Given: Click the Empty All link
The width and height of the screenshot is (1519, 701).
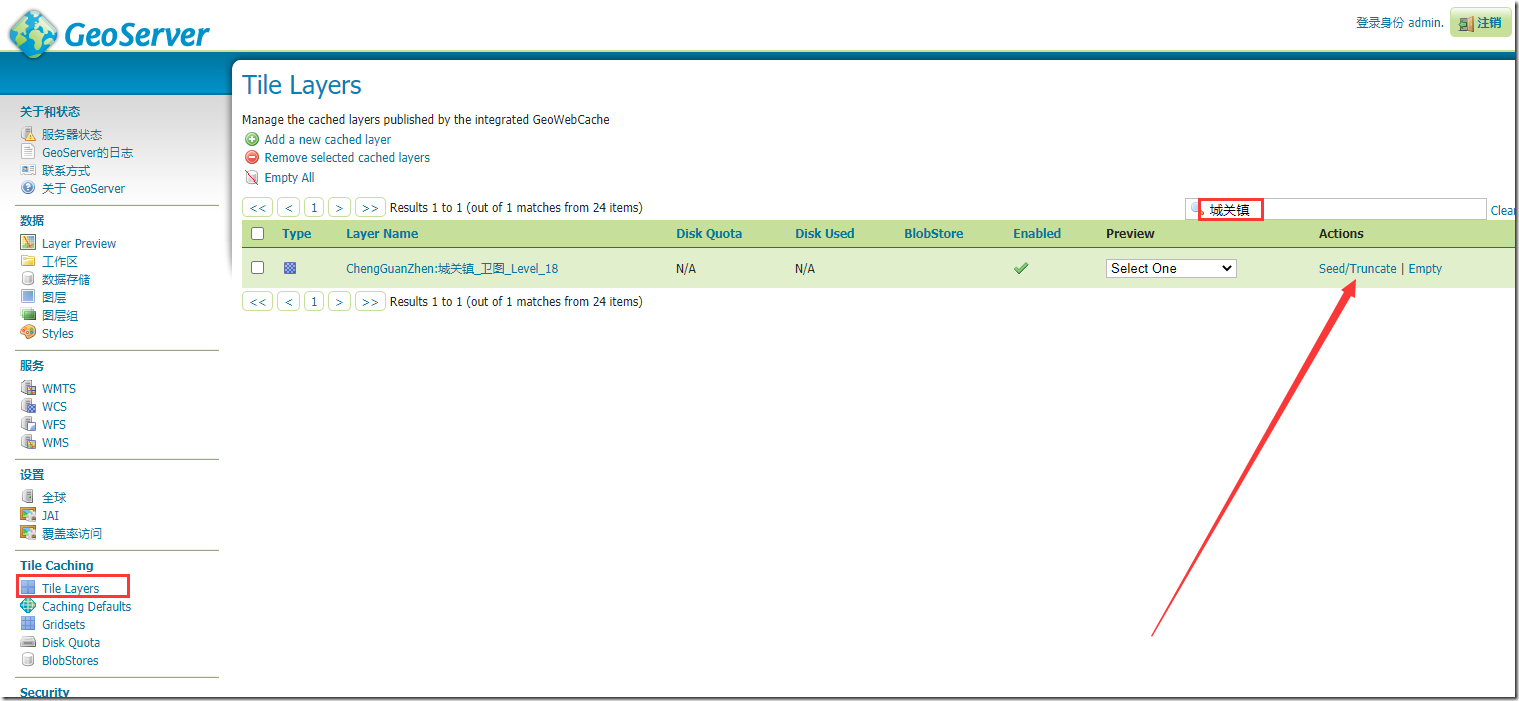Looking at the screenshot, I should click(x=289, y=177).
